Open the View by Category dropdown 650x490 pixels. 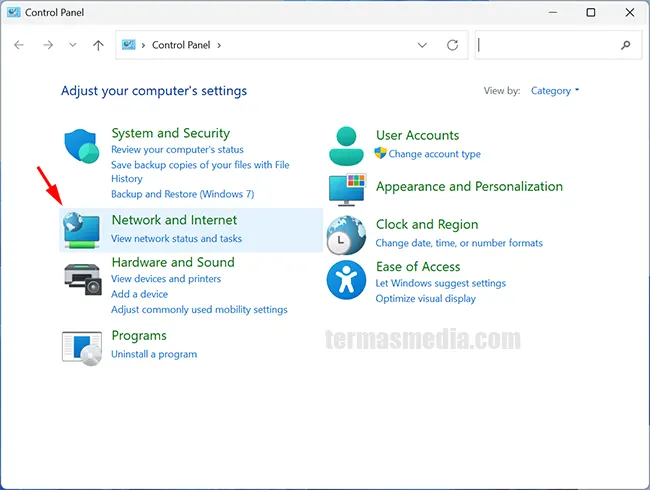[555, 91]
